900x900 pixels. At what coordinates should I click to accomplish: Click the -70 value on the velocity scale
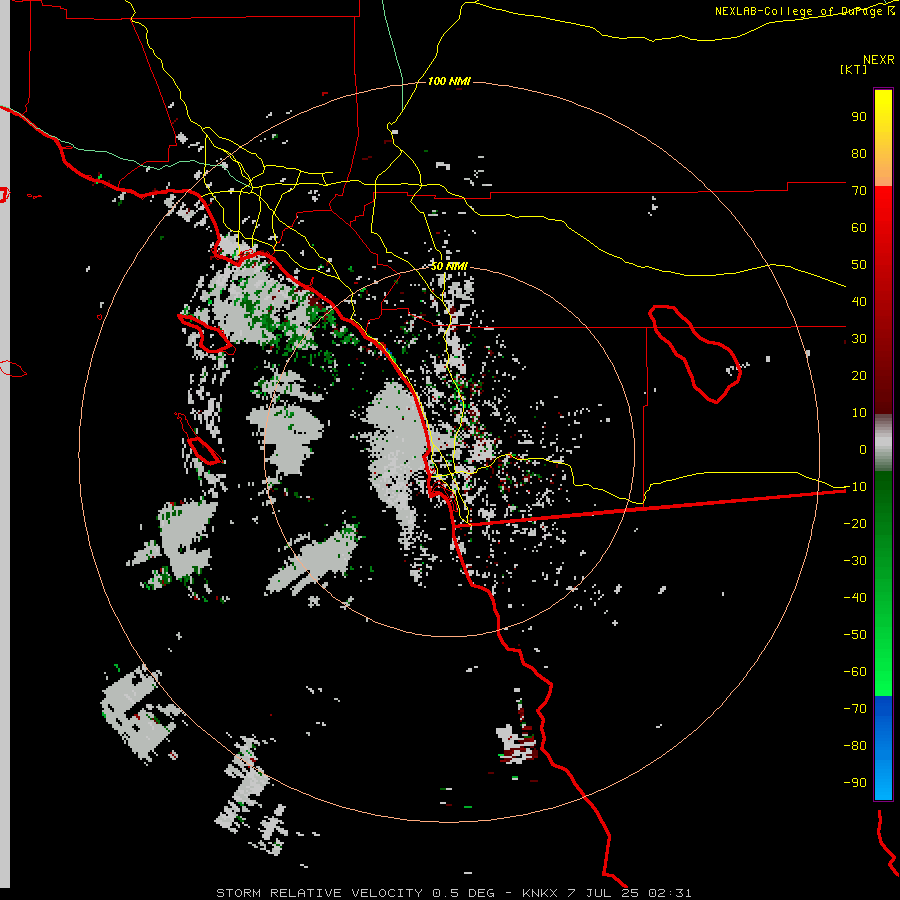coord(855,709)
